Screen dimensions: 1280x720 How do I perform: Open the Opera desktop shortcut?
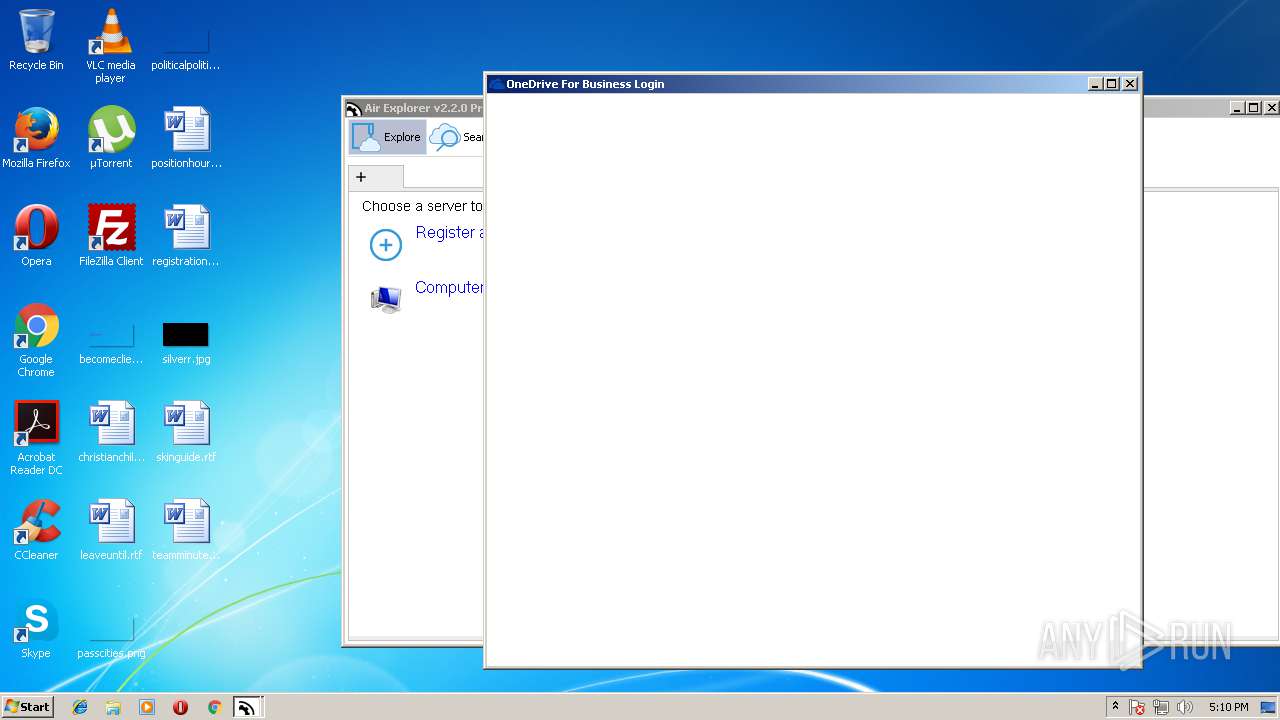coord(36,236)
